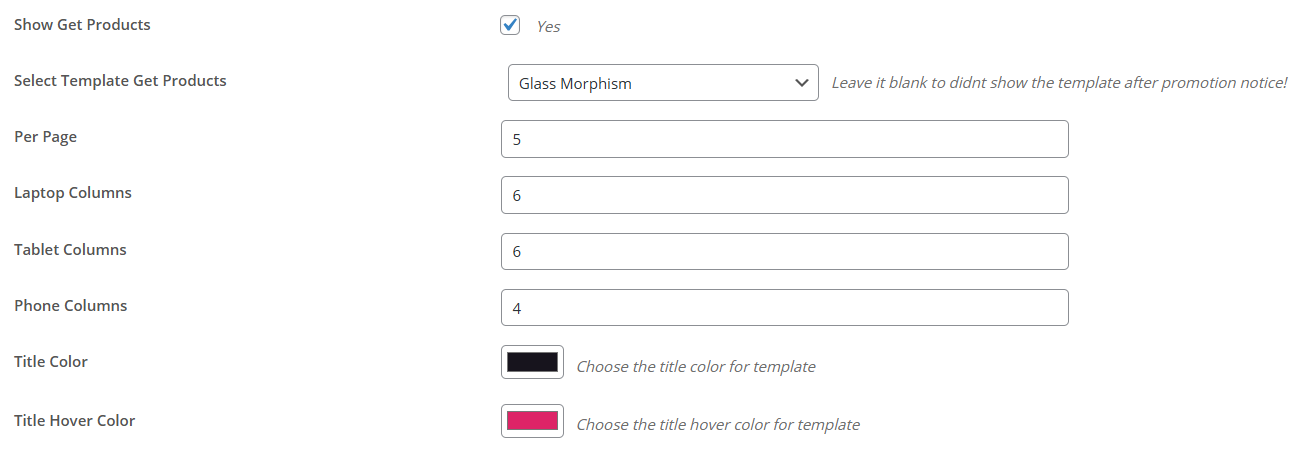This screenshot has width=1295, height=450.
Task: Click the 'Per Page' label
Action: 45,137
